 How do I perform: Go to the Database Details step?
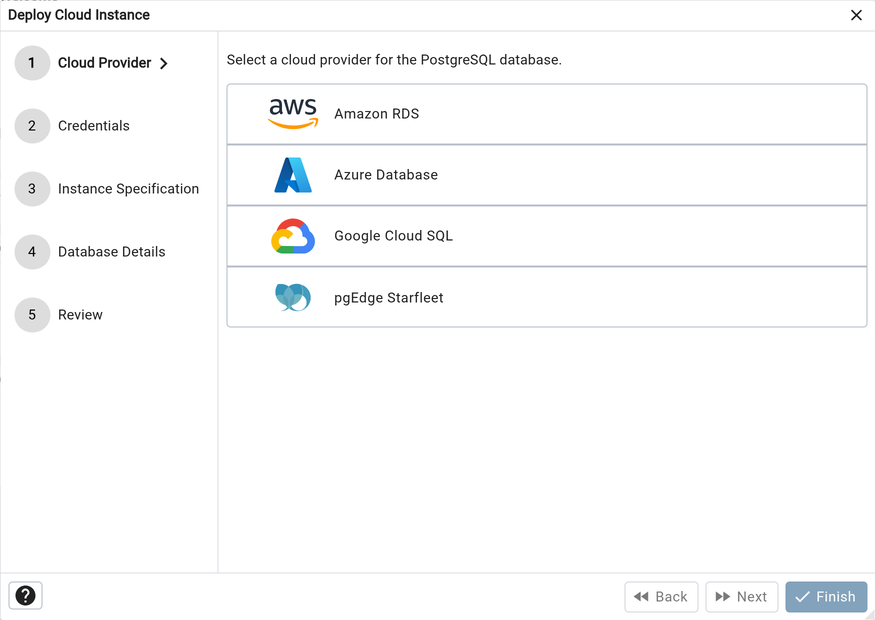click(x=112, y=252)
